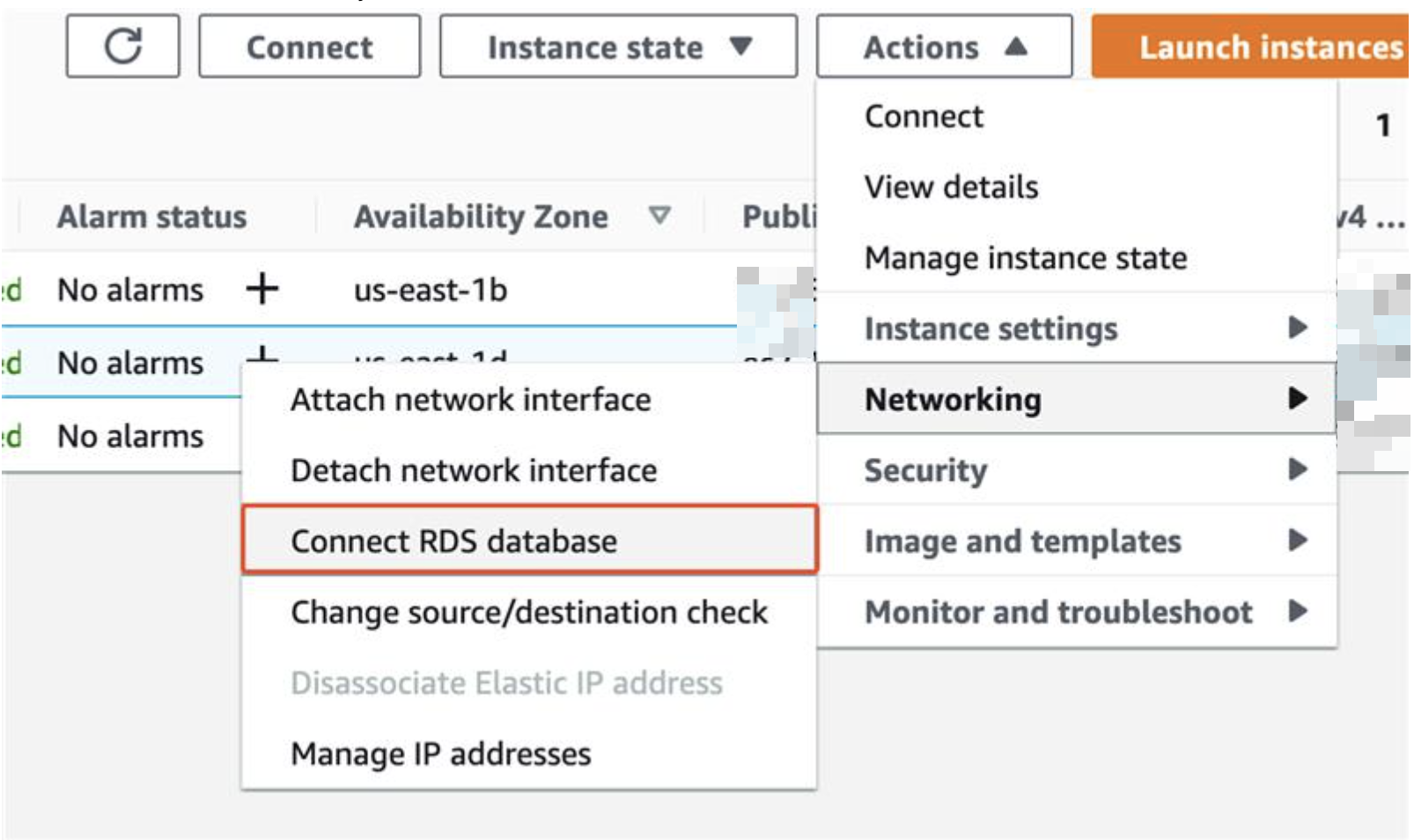1414x840 pixels.
Task: Choose Attach network interface
Action: point(470,400)
